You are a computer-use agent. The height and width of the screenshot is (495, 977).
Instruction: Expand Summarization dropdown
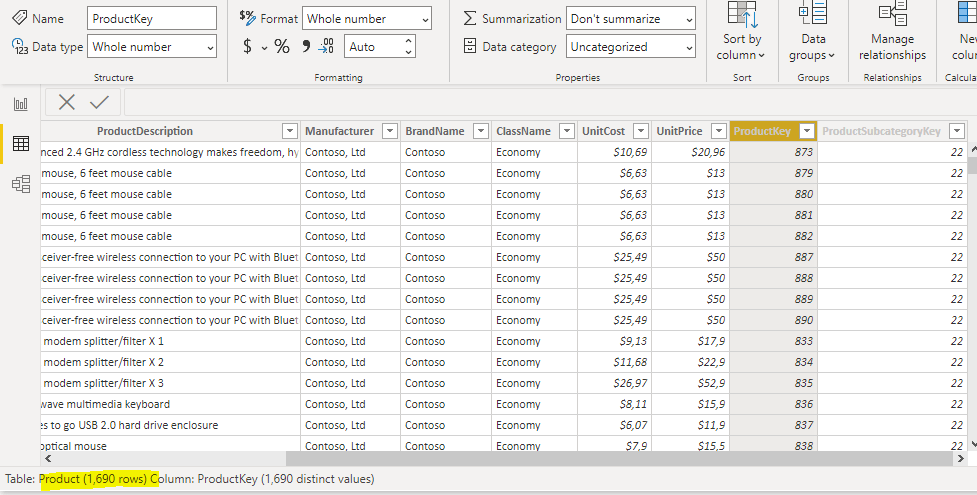tap(630, 19)
